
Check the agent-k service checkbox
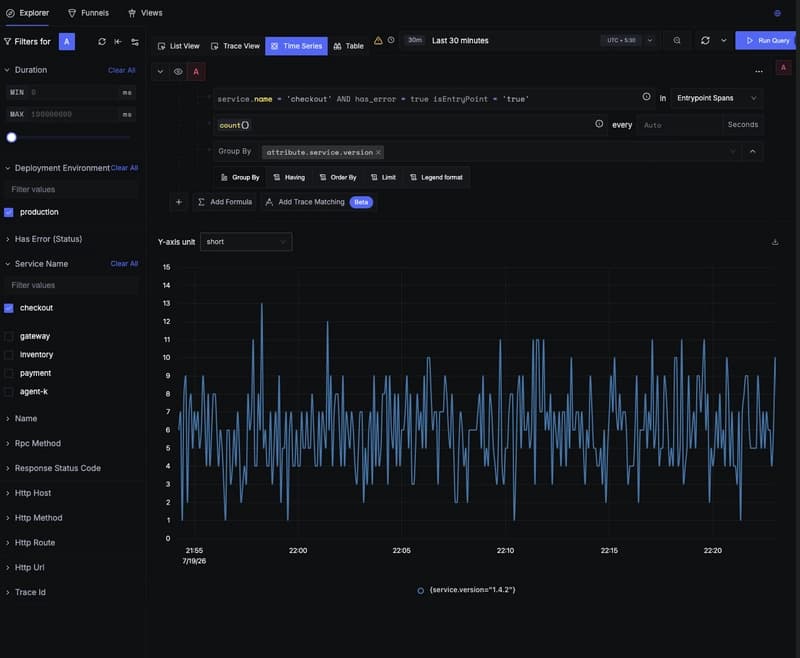click(x=9, y=392)
